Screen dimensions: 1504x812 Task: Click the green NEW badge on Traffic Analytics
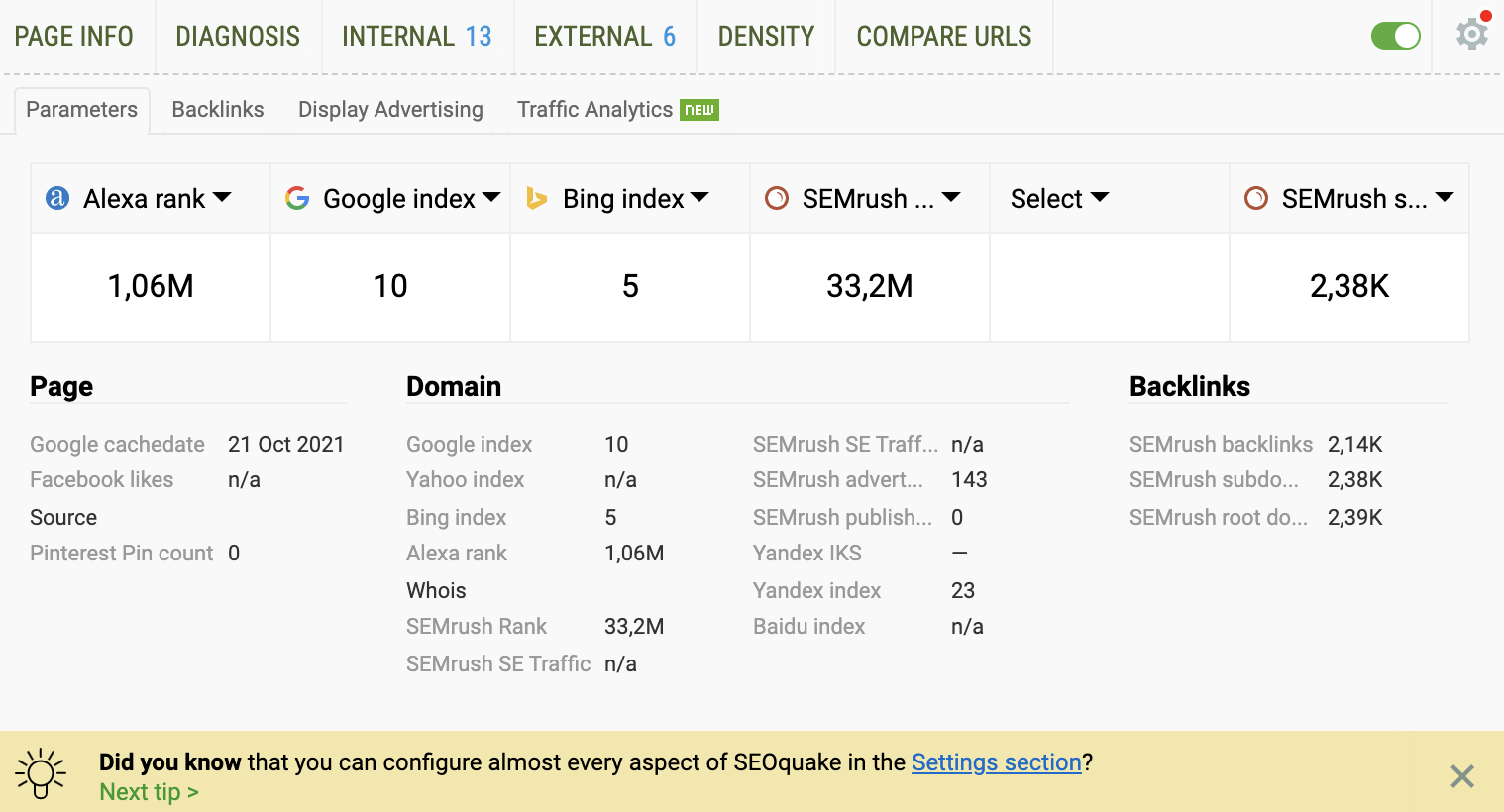699,110
